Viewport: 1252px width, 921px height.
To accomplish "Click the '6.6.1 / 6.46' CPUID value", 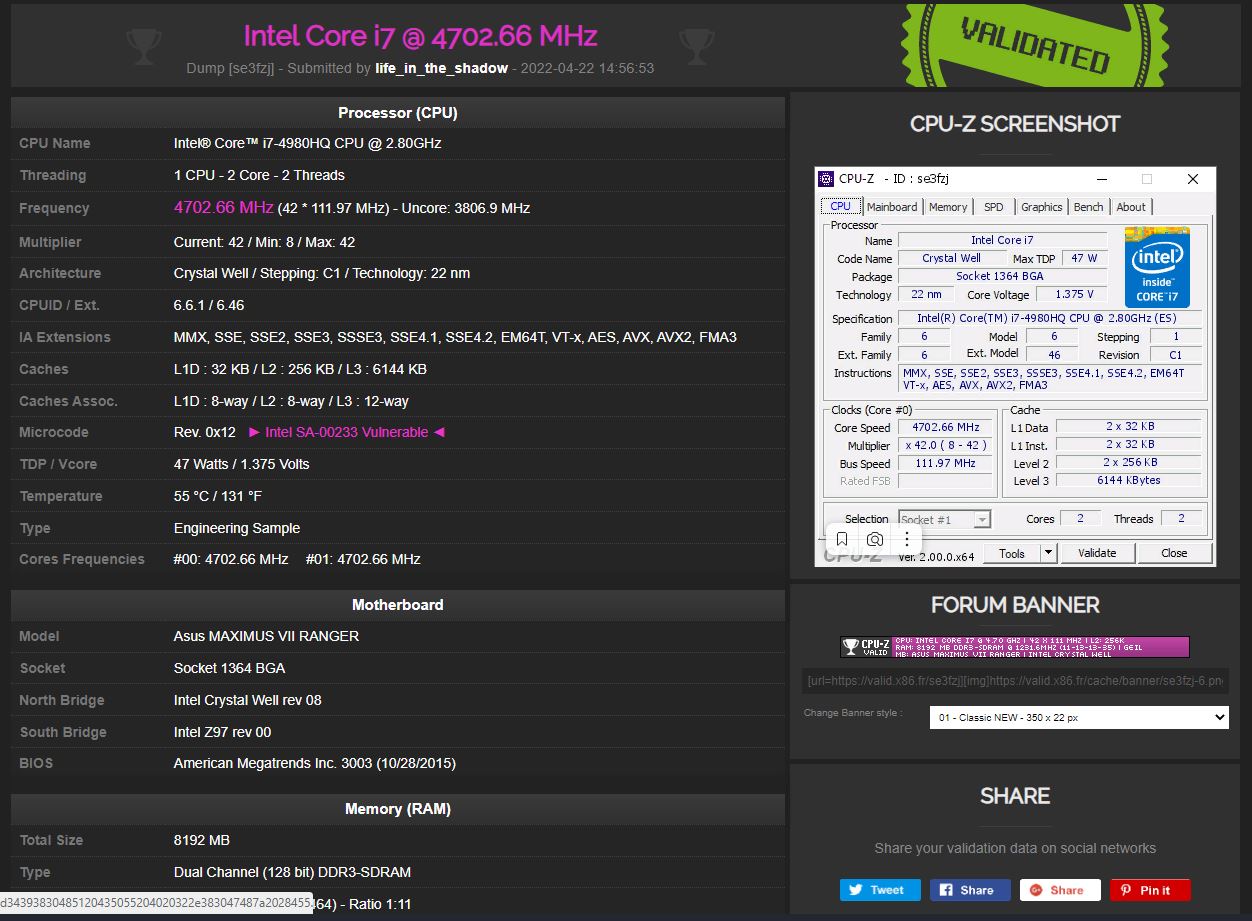I will 209,305.
